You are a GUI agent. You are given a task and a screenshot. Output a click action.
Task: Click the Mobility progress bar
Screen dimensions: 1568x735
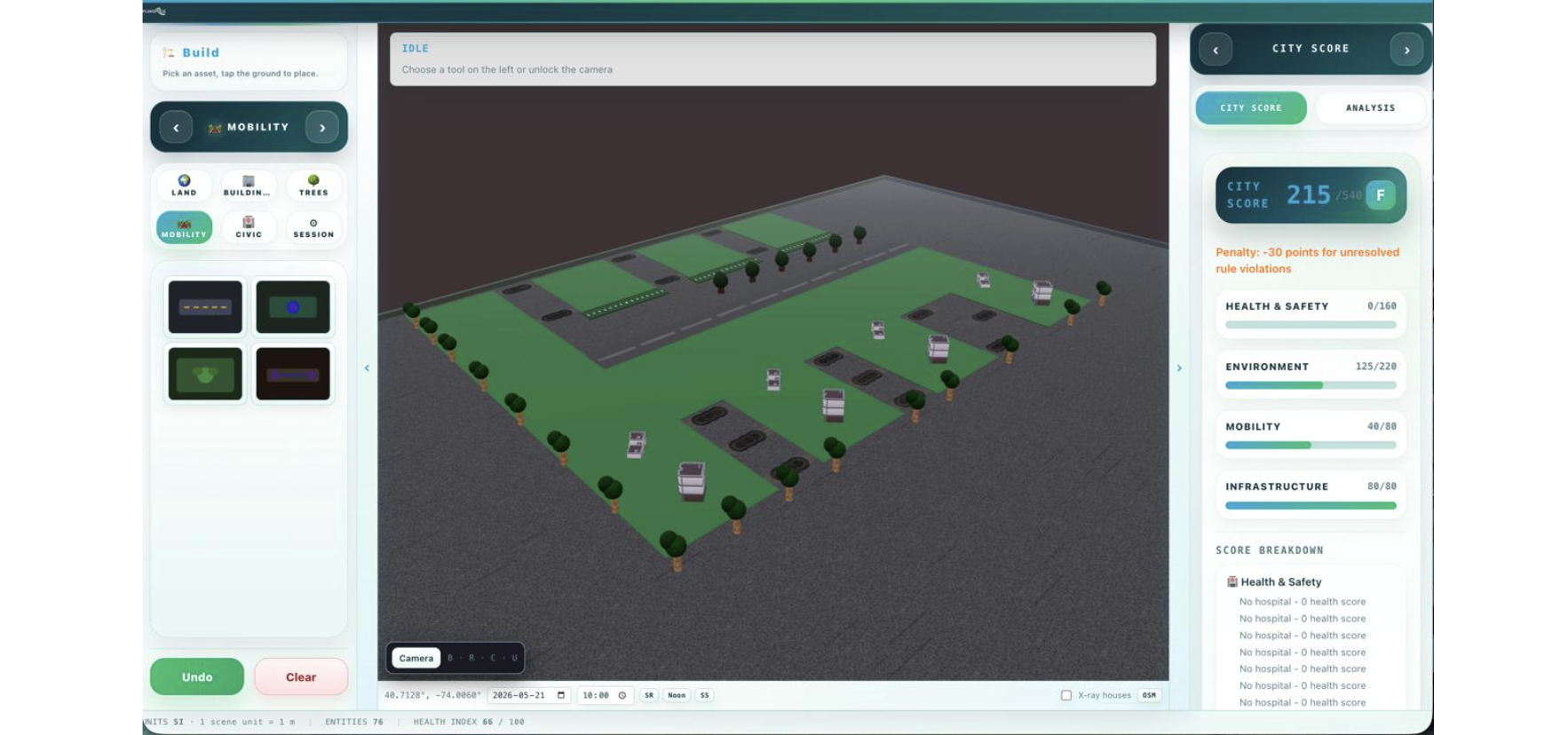tap(1311, 446)
